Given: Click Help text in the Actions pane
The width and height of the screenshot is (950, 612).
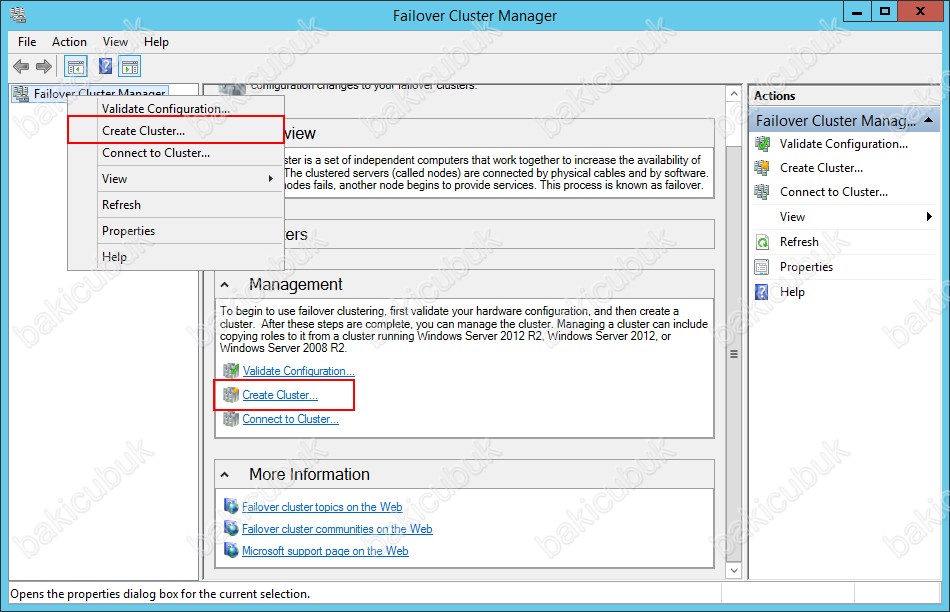Looking at the screenshot, I should (x=792, y=291).
